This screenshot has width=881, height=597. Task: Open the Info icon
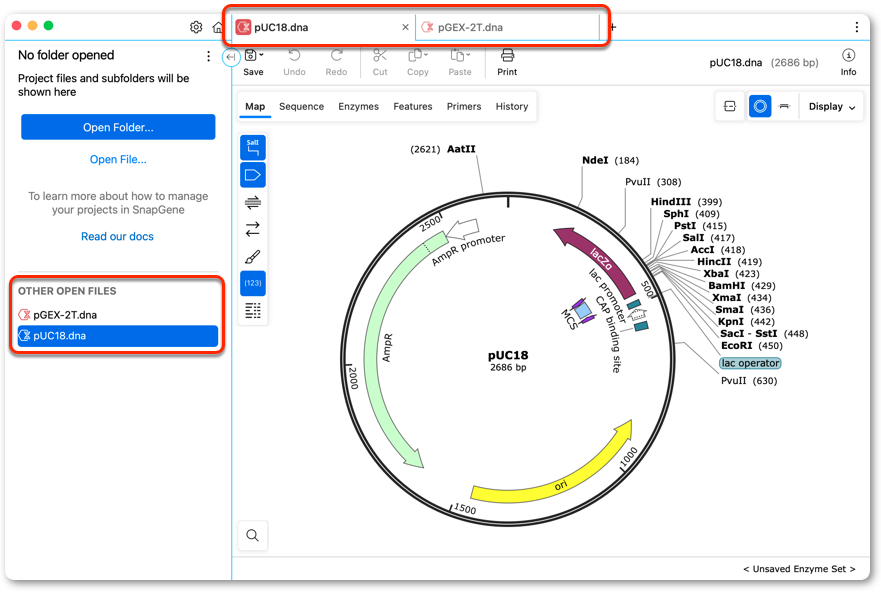(x=848, y=62)
